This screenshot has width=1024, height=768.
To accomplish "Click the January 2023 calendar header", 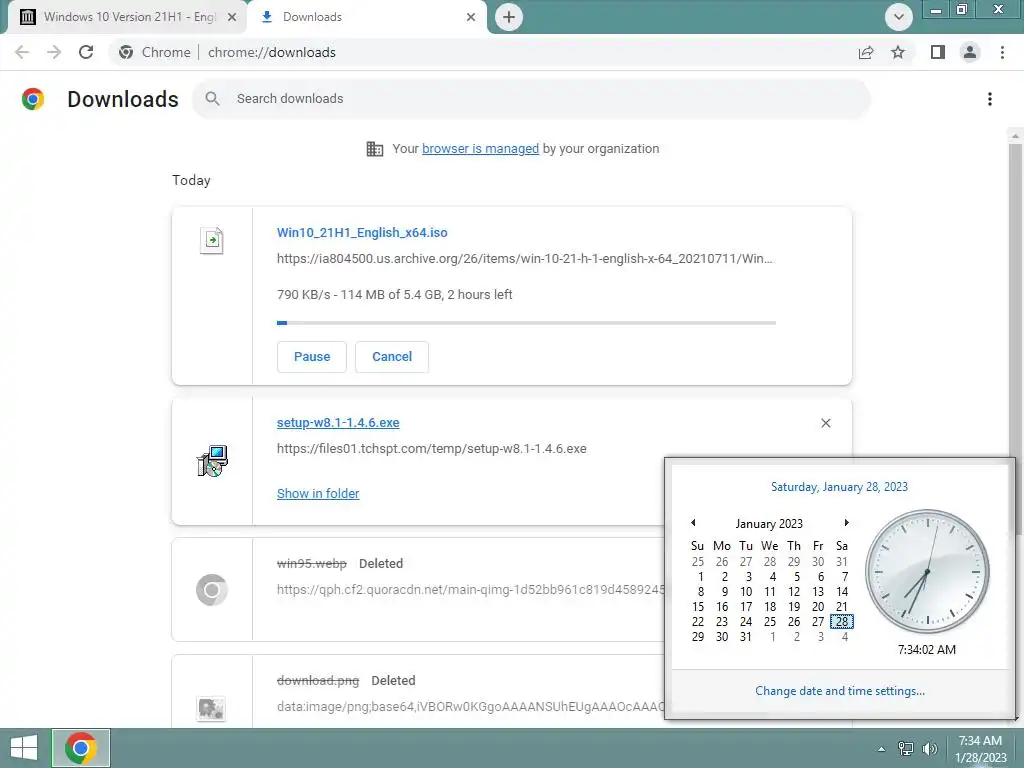I will [x=769, y=524].
